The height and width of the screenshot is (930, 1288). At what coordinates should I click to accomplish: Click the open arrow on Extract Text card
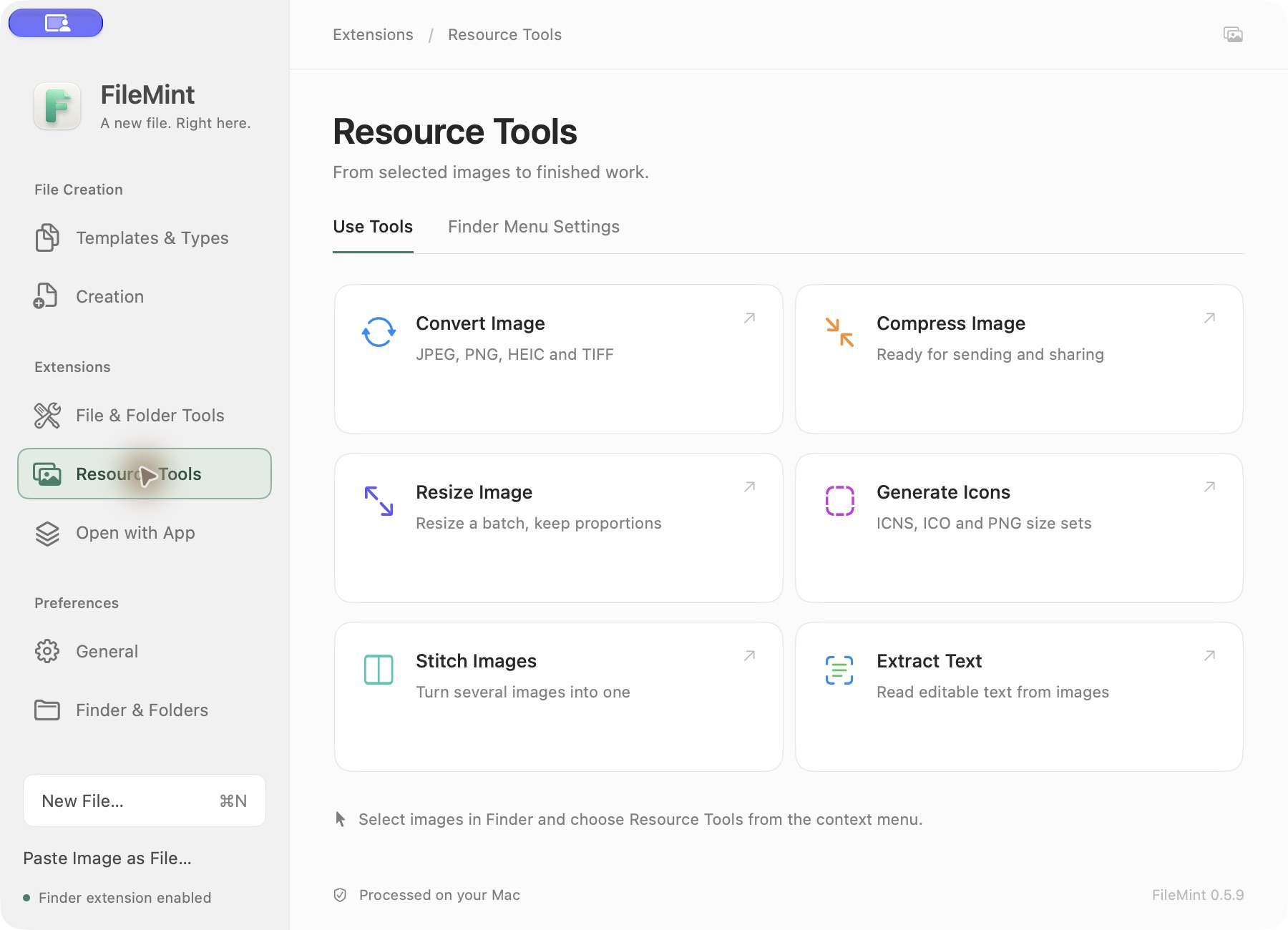coord(1209,655)
